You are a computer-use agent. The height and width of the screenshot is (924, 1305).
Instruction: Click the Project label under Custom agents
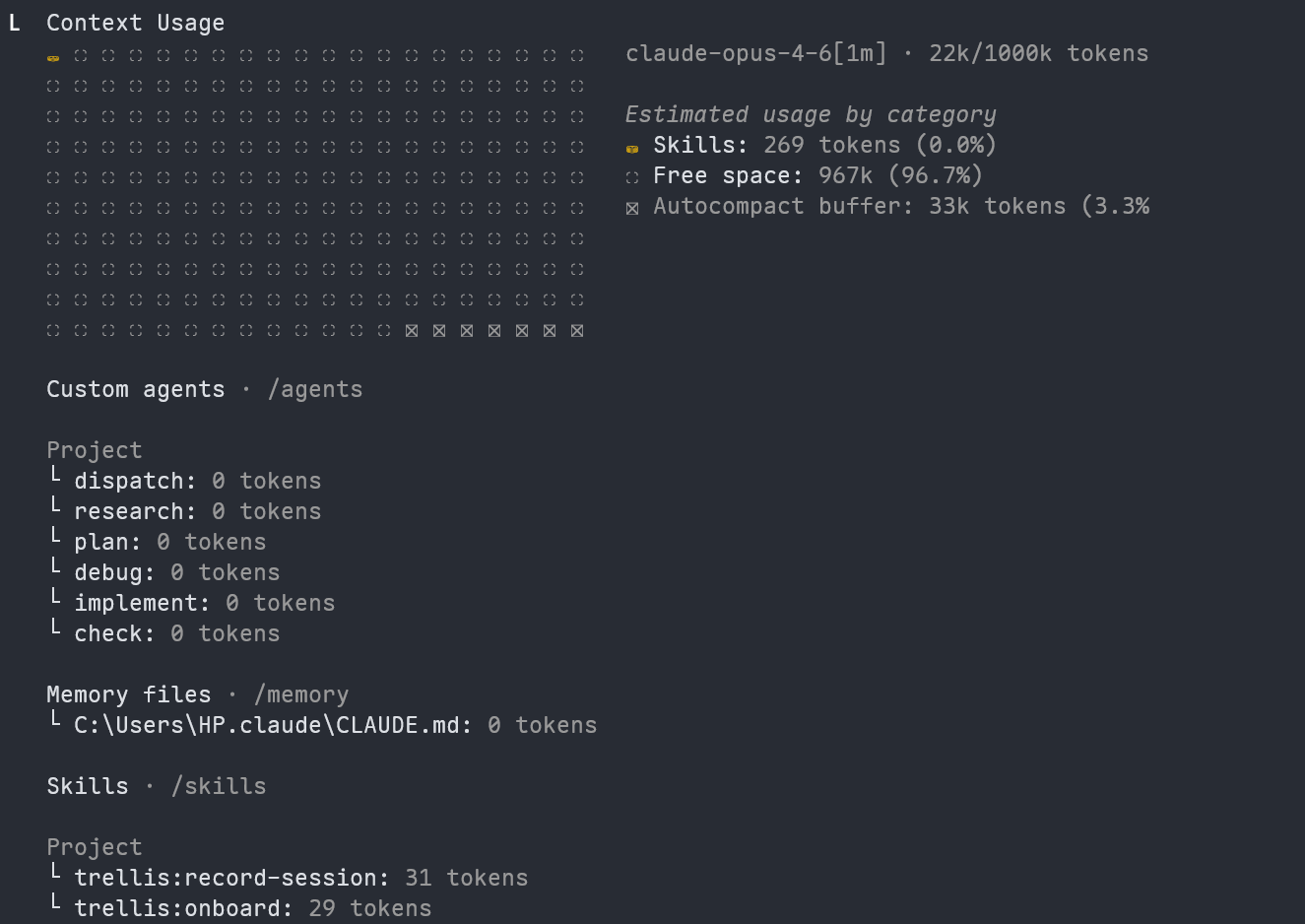click(x=95, y=450)
